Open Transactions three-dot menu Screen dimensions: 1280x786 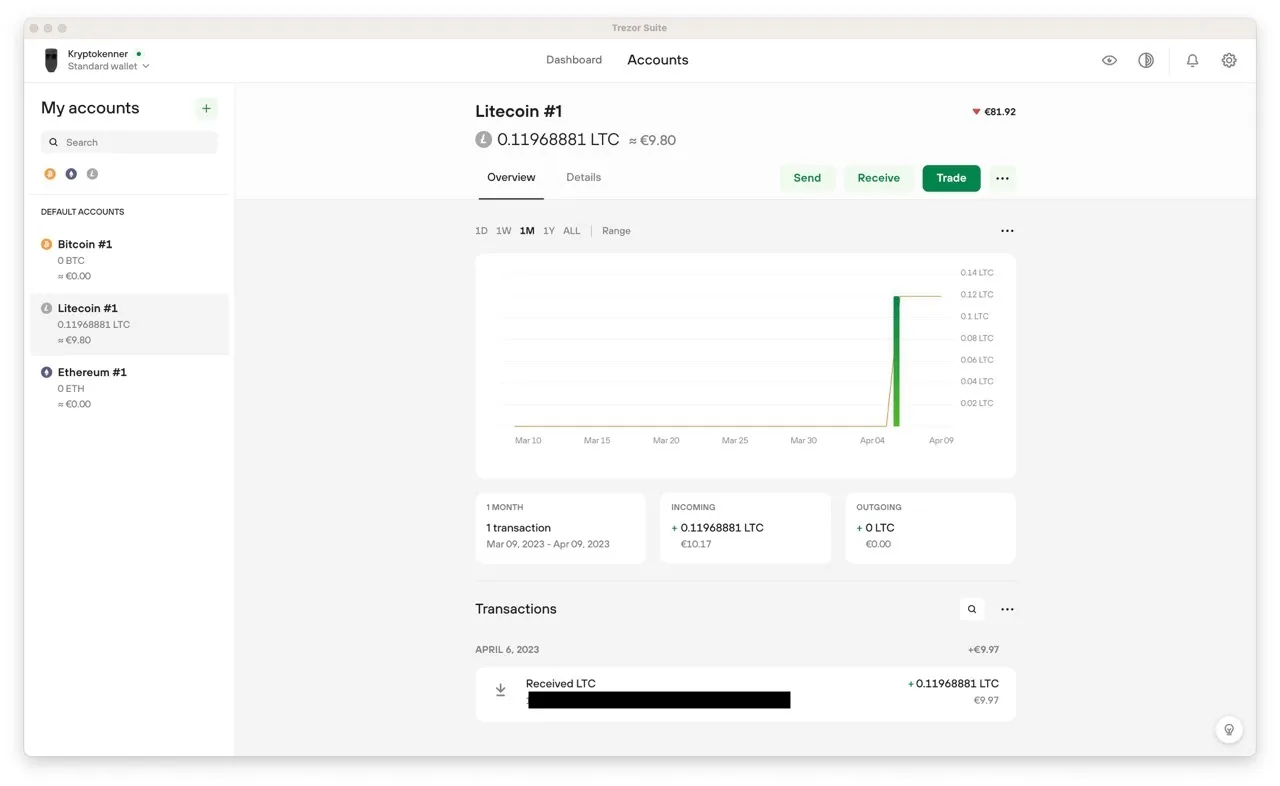point(1007,609)
